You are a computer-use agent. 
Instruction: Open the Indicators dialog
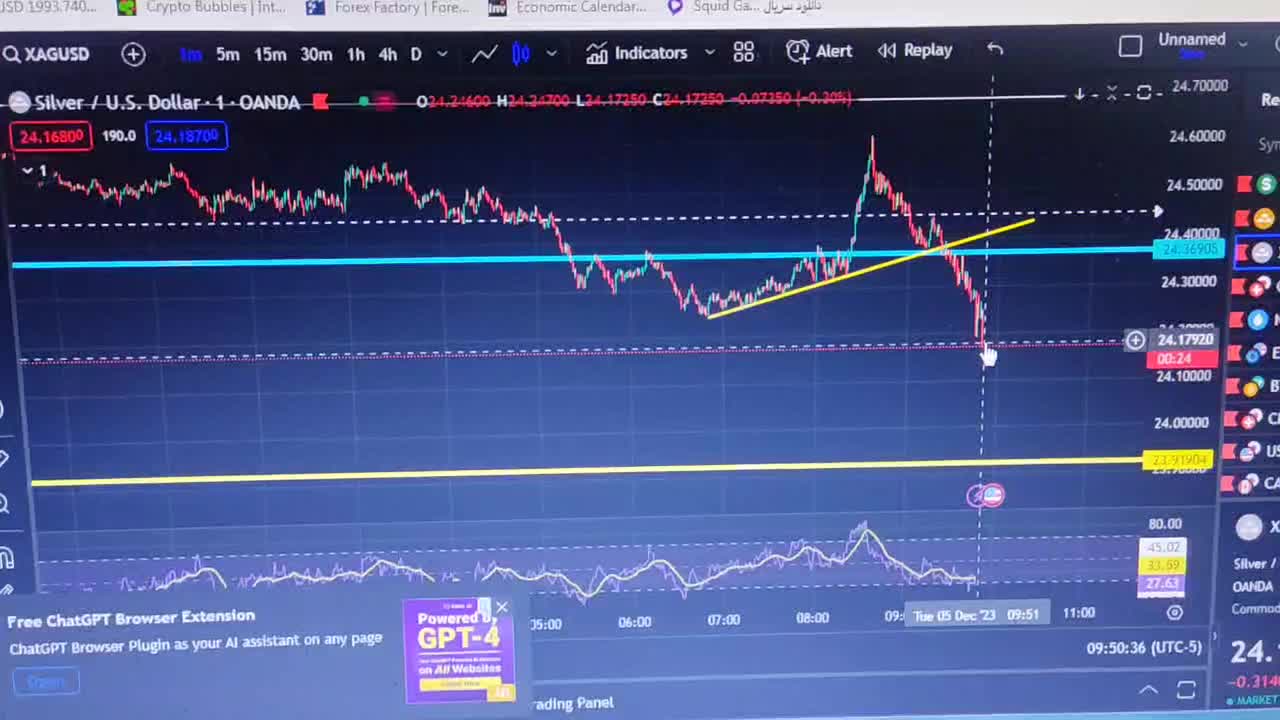[x=637, y=53]
